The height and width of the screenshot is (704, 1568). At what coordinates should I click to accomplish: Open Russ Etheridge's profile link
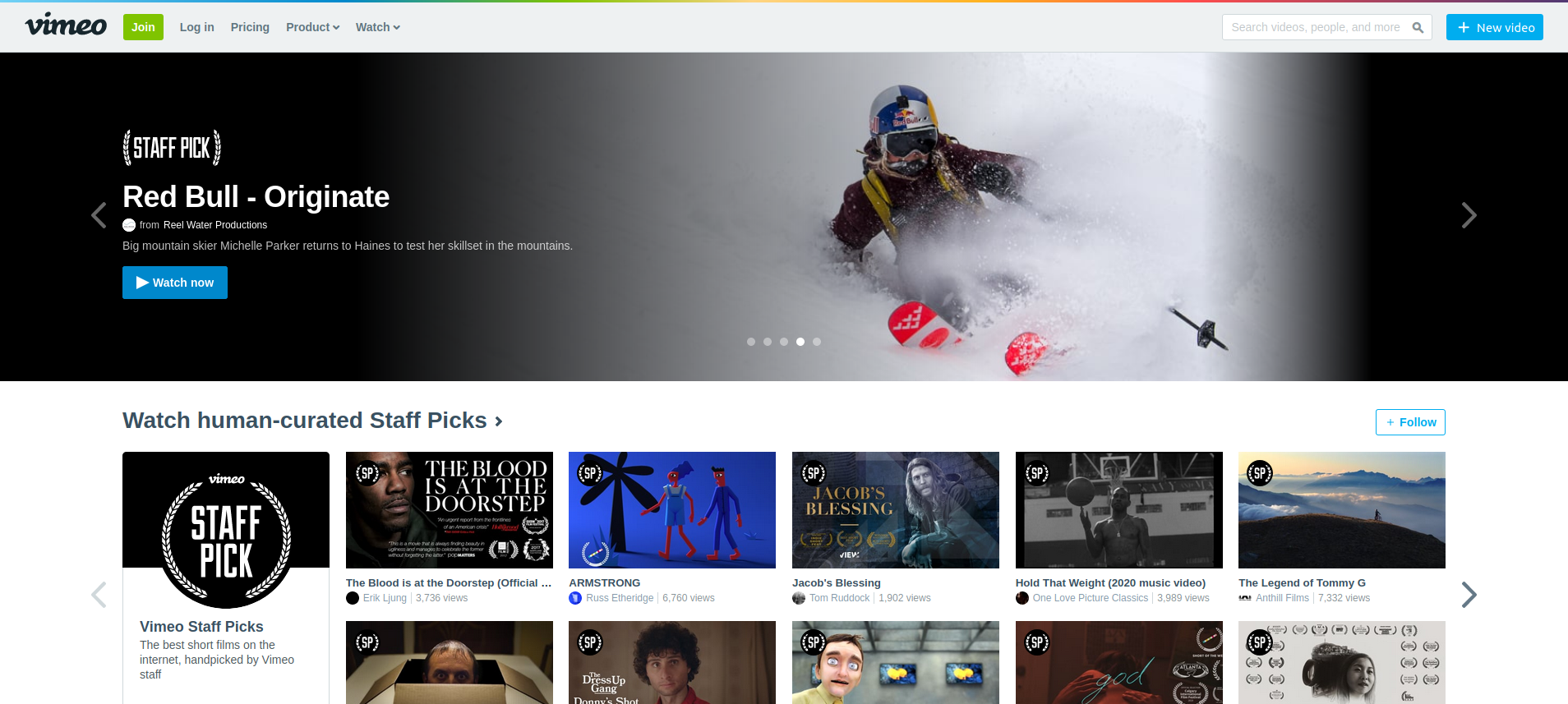(620, 598)
